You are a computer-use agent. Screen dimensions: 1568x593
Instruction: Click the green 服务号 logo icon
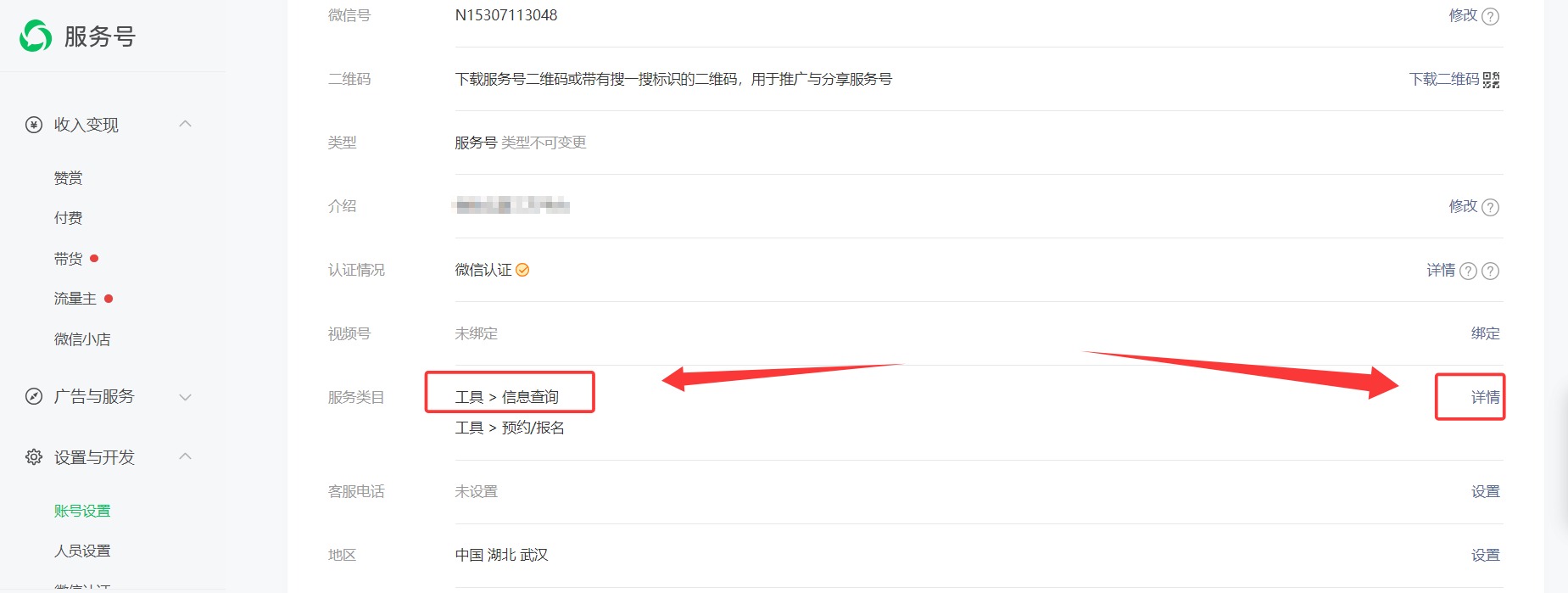[x=36, y=36]
